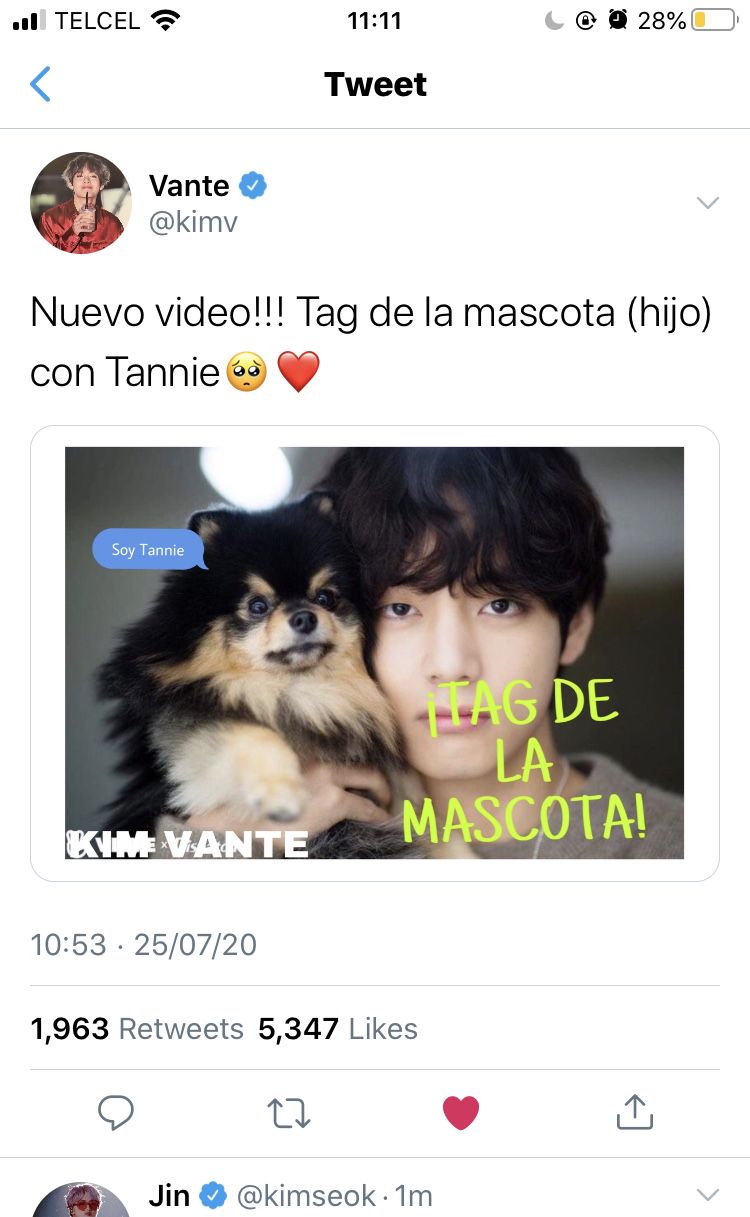750x1217 pixels.
Task: Open the share upload icon
Action: (x=635, y=1111)
